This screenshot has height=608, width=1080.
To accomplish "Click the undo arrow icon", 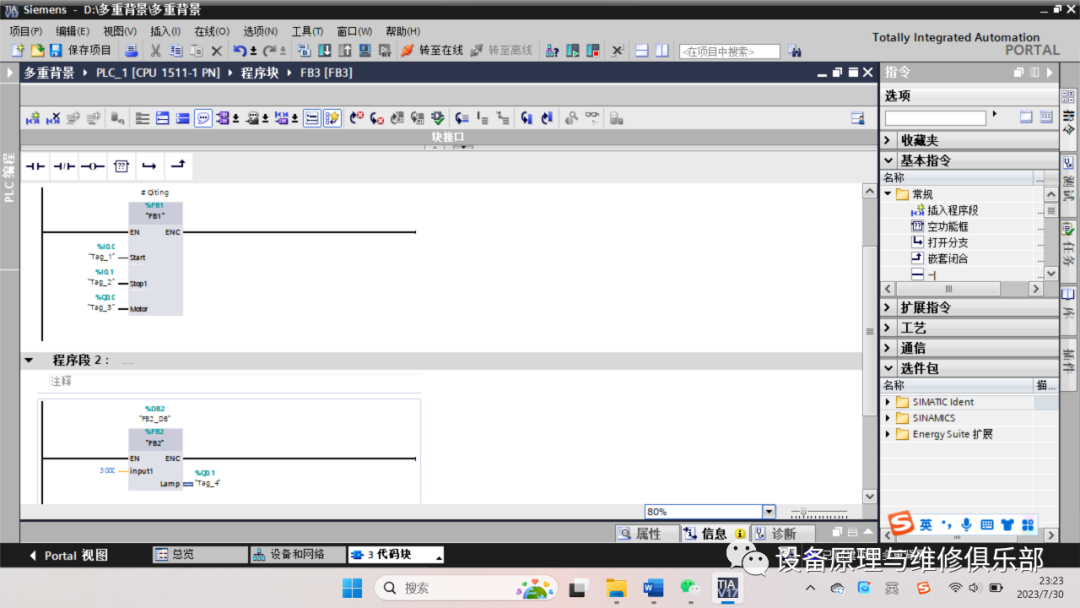I will pos(240,50).
